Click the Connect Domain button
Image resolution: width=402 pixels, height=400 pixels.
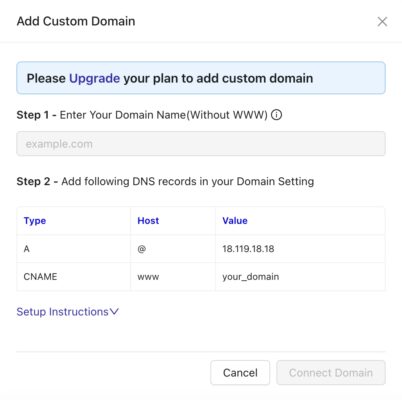click(331, 373)
